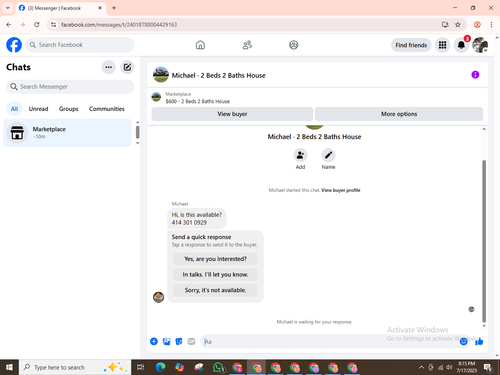Click the '$600 - 2 Beds 2 Baths House' listing text
This screenshot has height=375, width=500.
click(x=198, y=101)
